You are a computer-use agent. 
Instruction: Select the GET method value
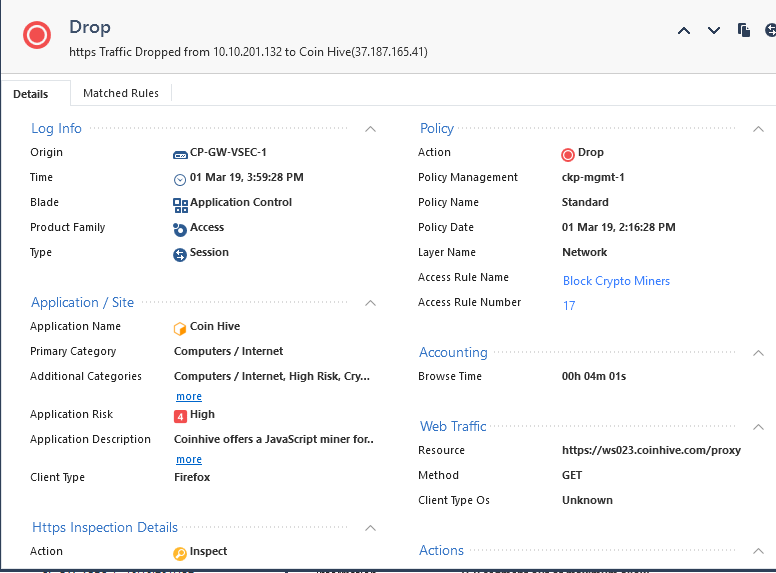[x=572, y=475]
